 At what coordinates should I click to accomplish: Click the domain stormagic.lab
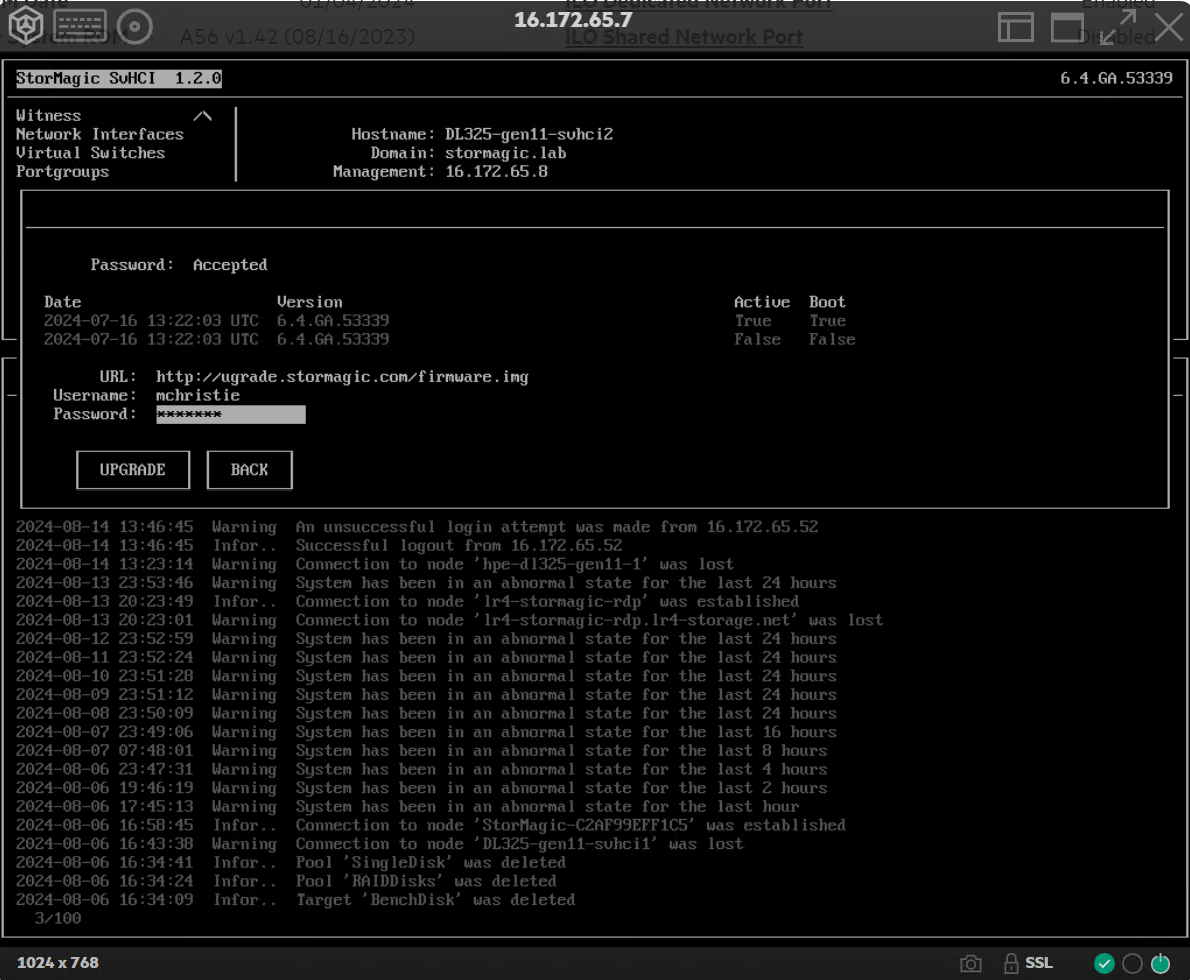click(x=505, y=153)
